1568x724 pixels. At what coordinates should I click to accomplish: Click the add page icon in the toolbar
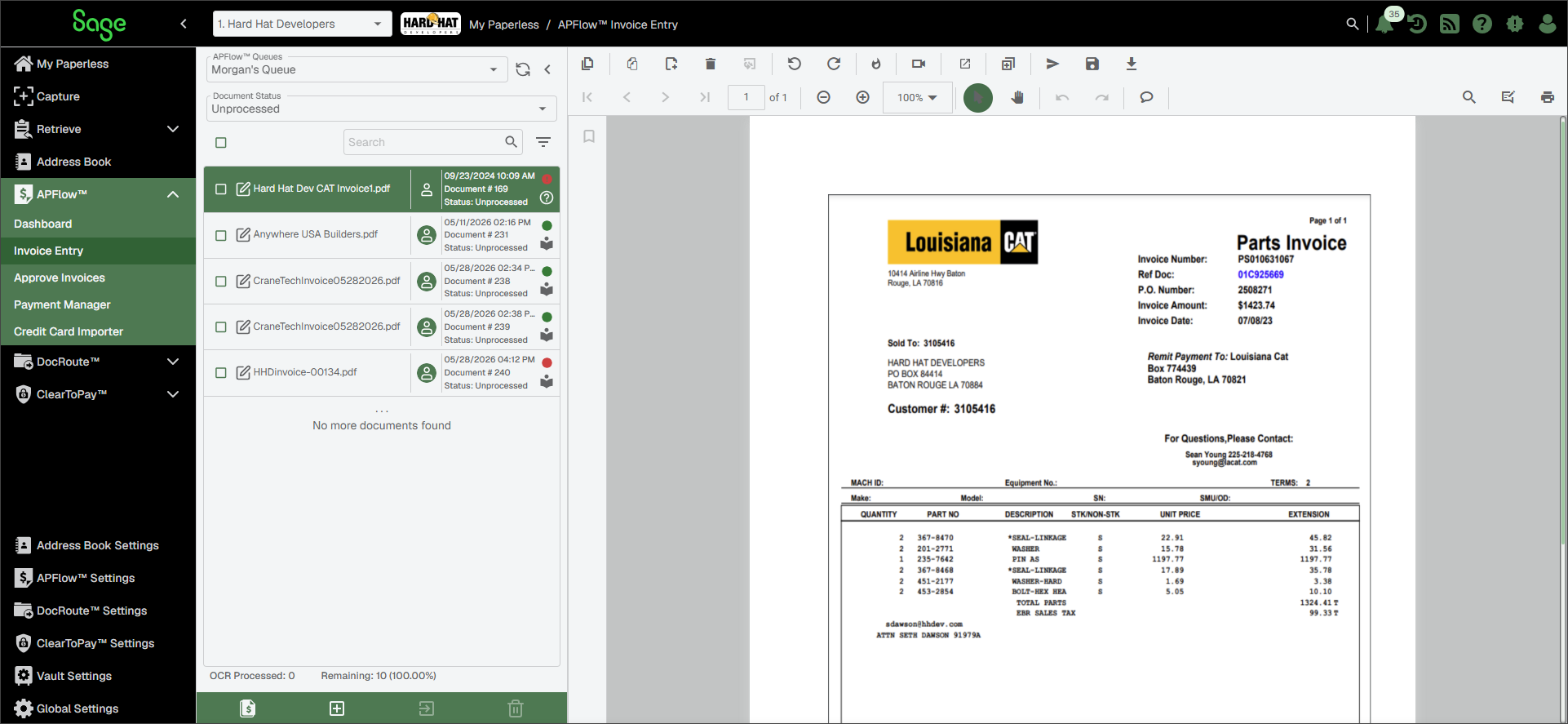point(671,64)
